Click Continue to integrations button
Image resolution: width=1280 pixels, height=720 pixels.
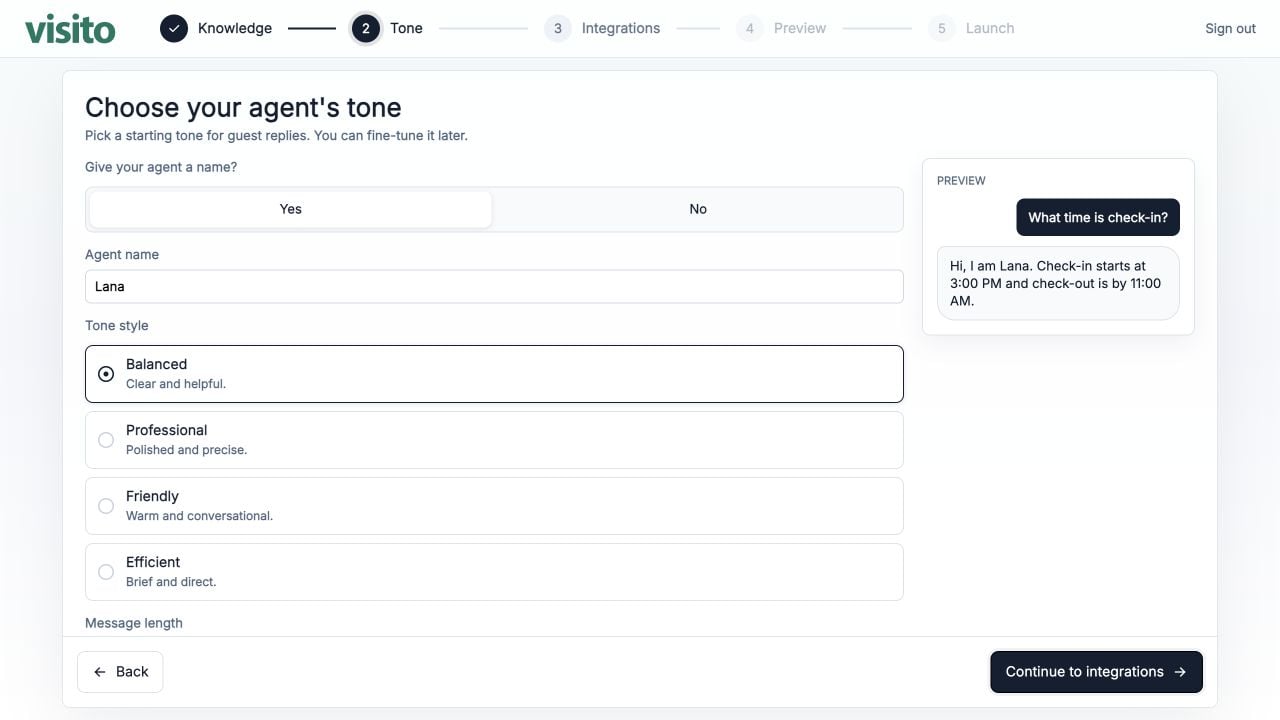[x=1096, y=672]
